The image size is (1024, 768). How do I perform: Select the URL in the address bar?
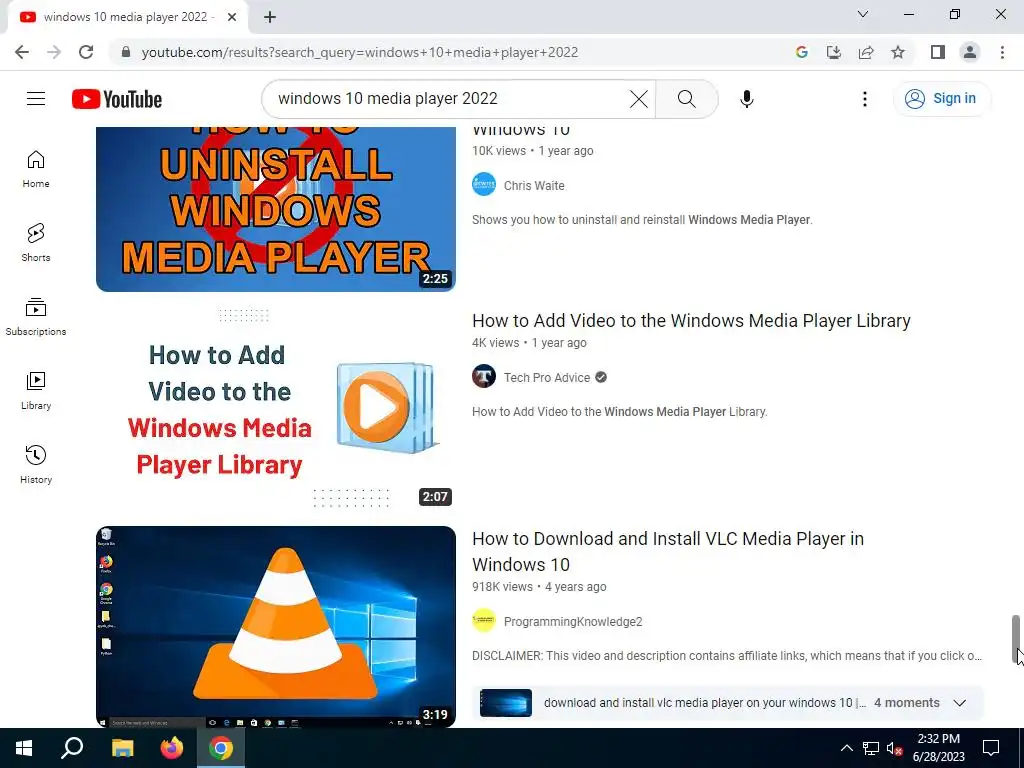pyautogui.click(x=360, y=52)
